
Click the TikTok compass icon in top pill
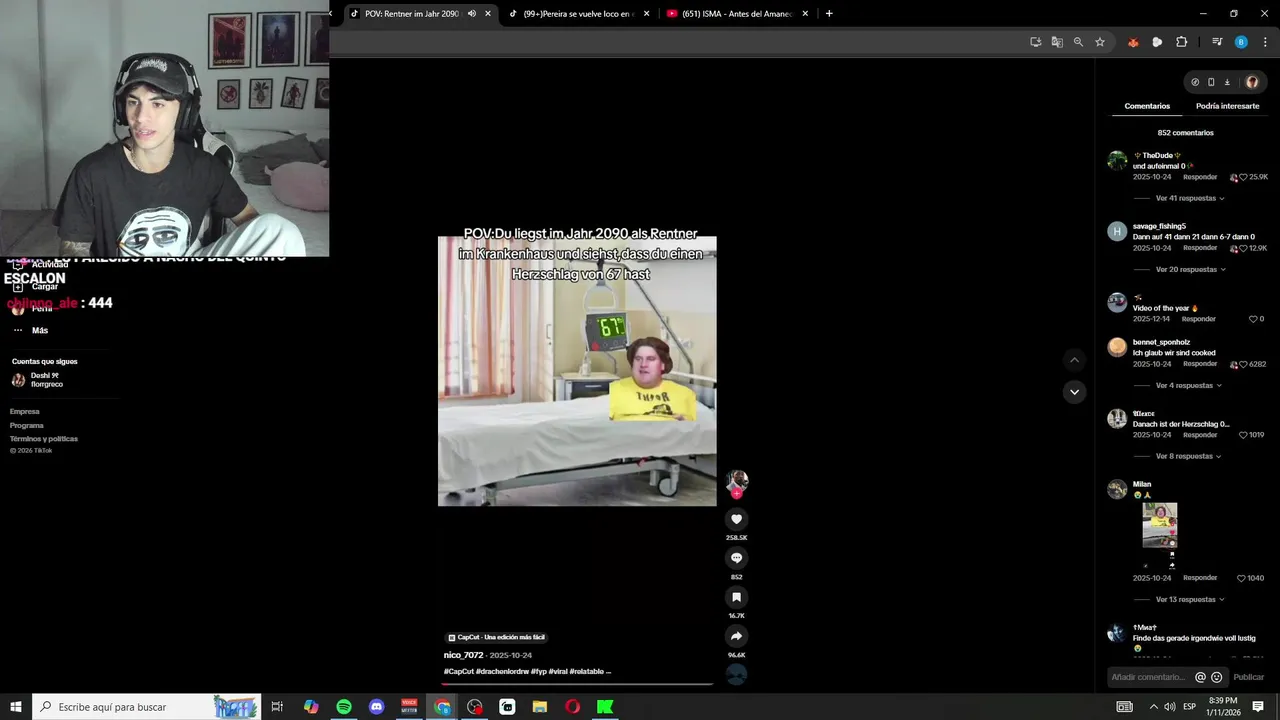[1195, 82]
